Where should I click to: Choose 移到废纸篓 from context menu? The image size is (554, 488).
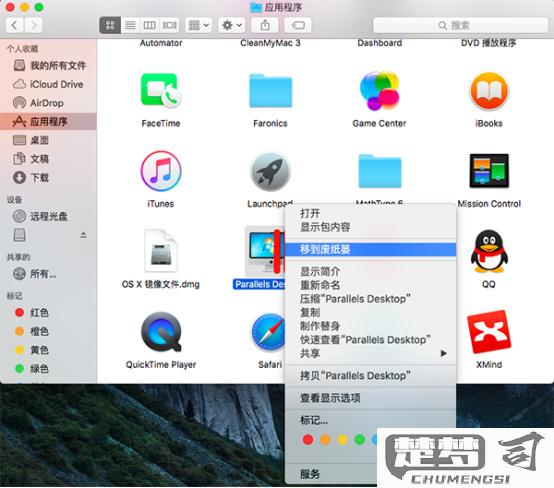(370, 249)
